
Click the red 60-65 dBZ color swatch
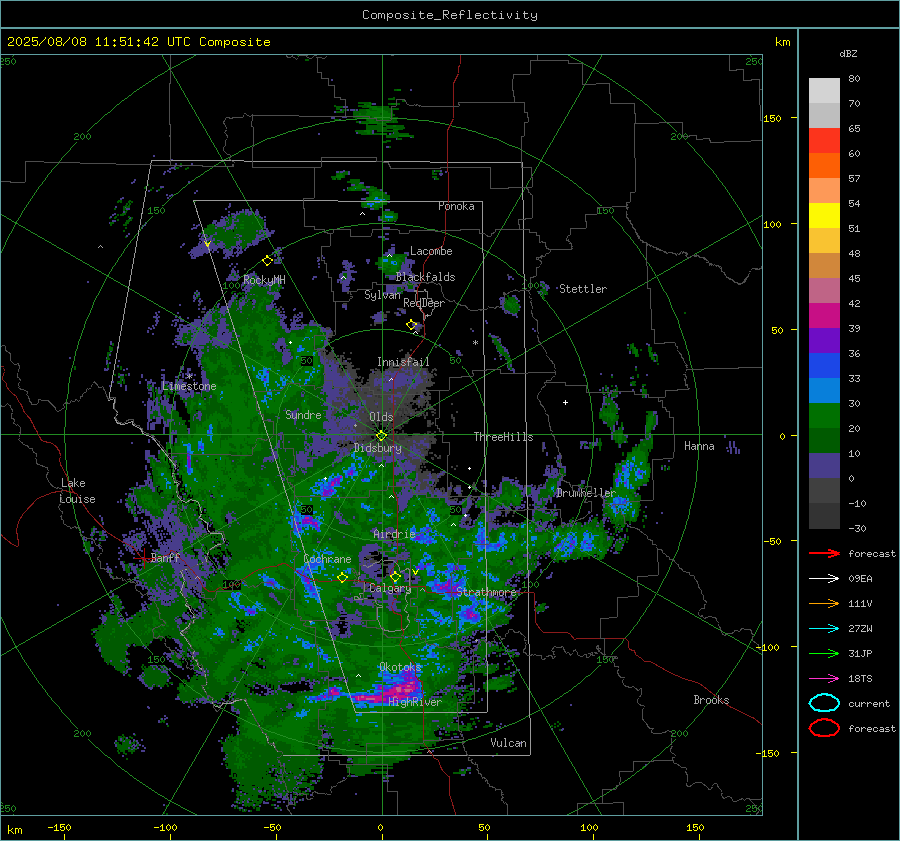[824, 141]
